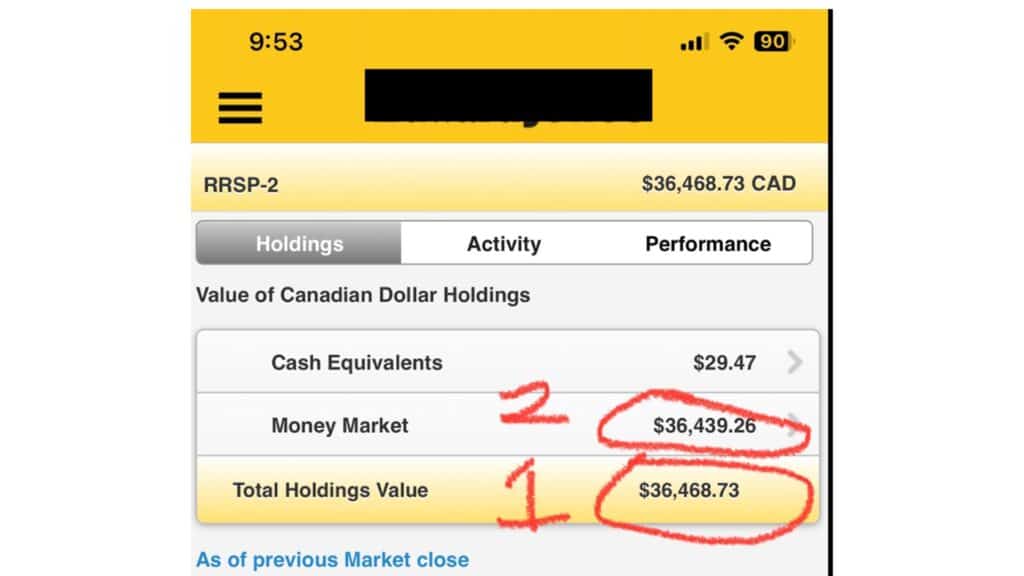Switch to the Performance tab
Screen dimensions: 1024x576
coord(708,244)
